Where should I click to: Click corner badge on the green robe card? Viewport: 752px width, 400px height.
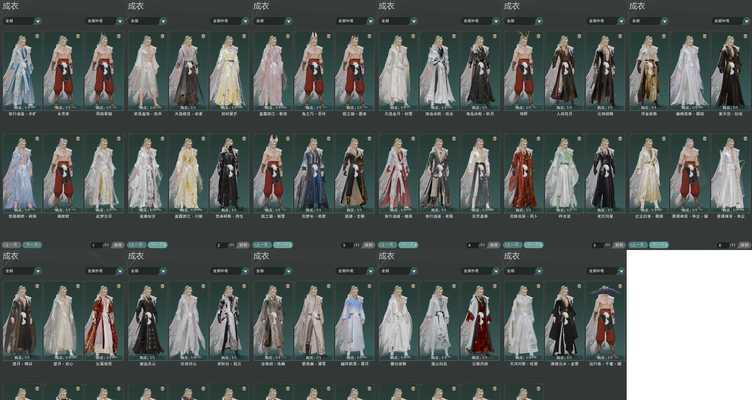tap(578, 141)
